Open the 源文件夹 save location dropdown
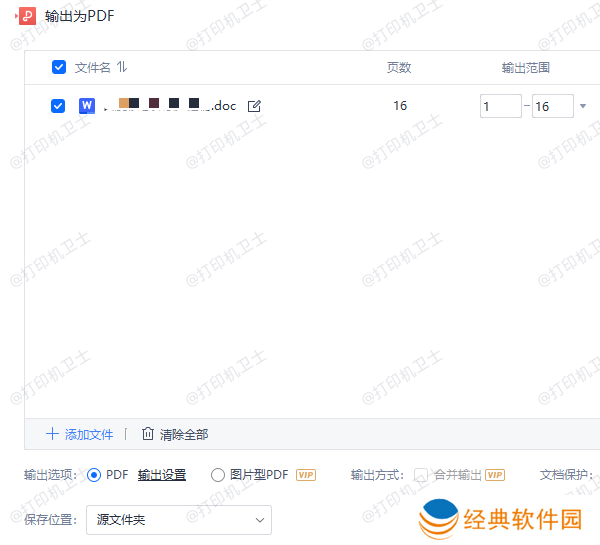 (x=179, y=520)
